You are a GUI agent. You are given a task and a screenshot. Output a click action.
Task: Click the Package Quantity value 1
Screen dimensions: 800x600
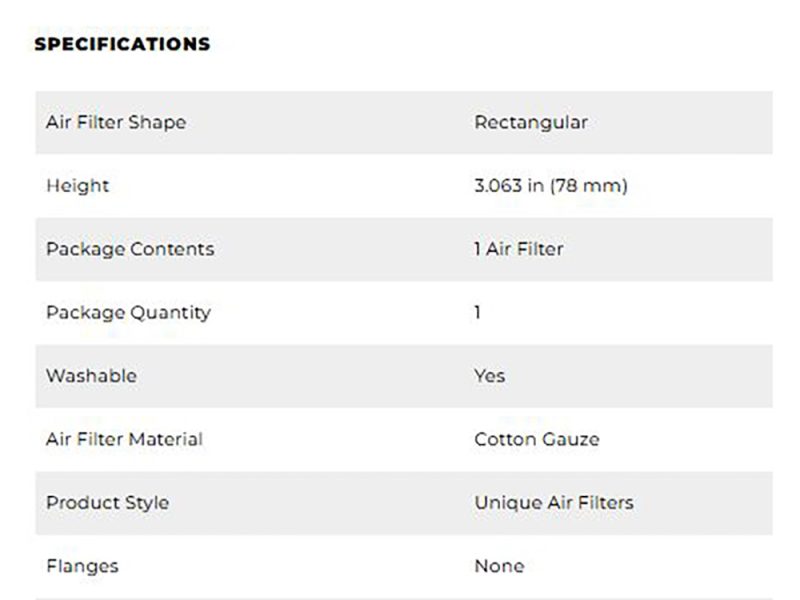tap(478, 312)
